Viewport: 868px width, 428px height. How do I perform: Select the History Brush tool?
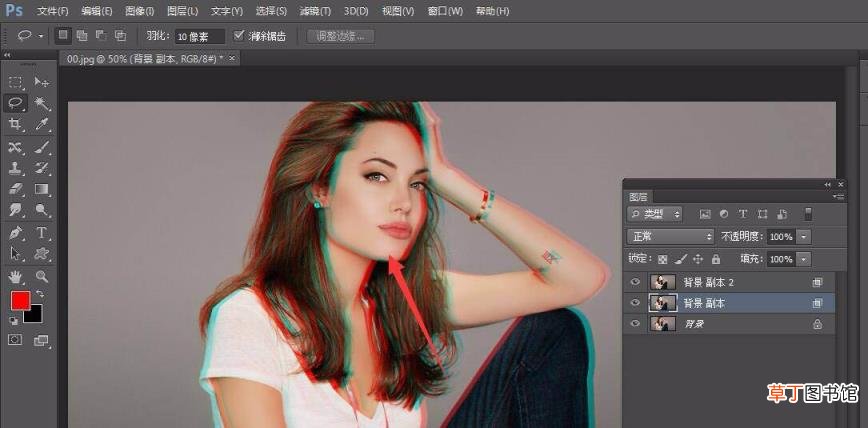42,168
